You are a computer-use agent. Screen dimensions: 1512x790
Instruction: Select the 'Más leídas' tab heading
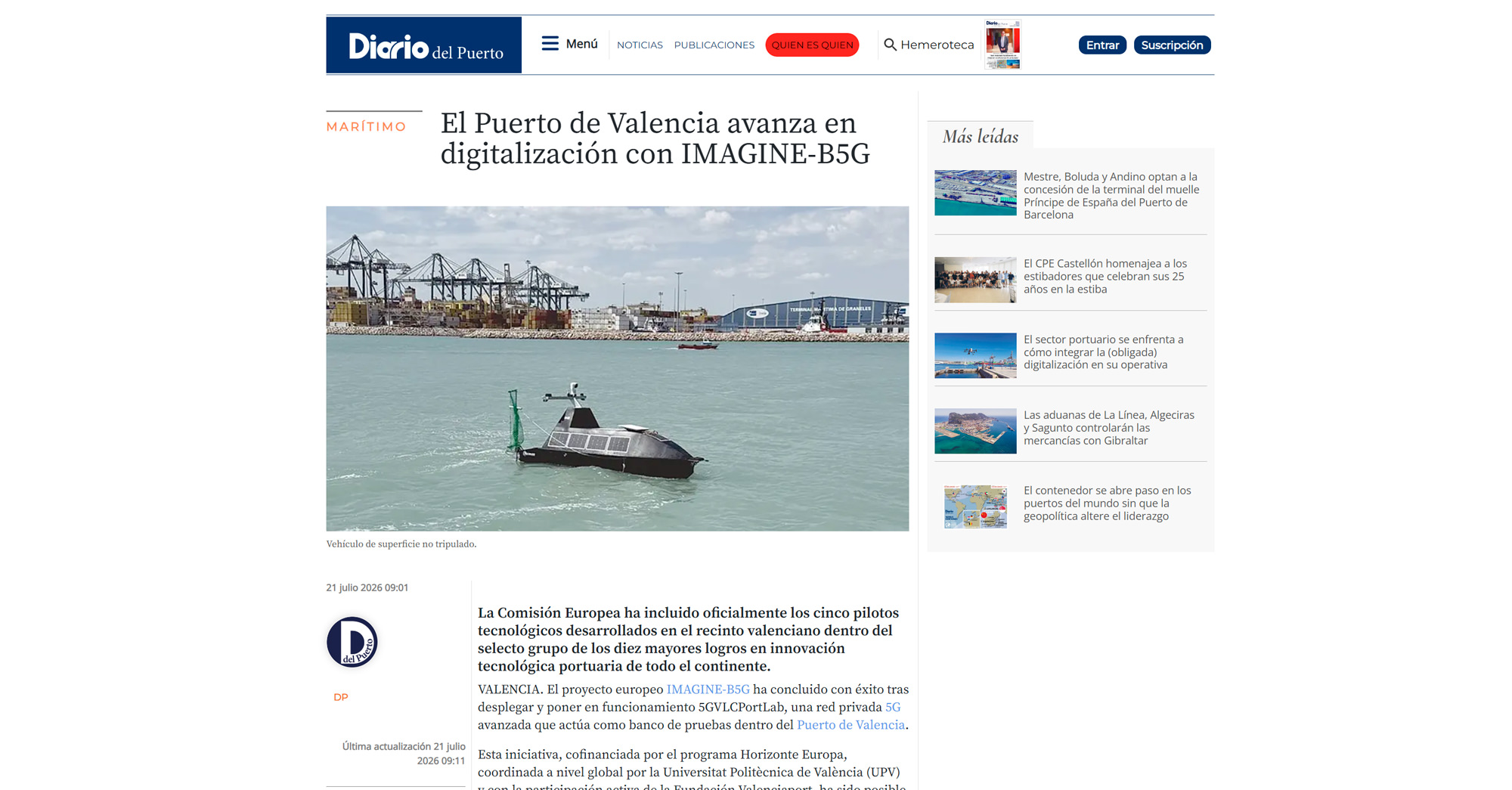[980, 136]
